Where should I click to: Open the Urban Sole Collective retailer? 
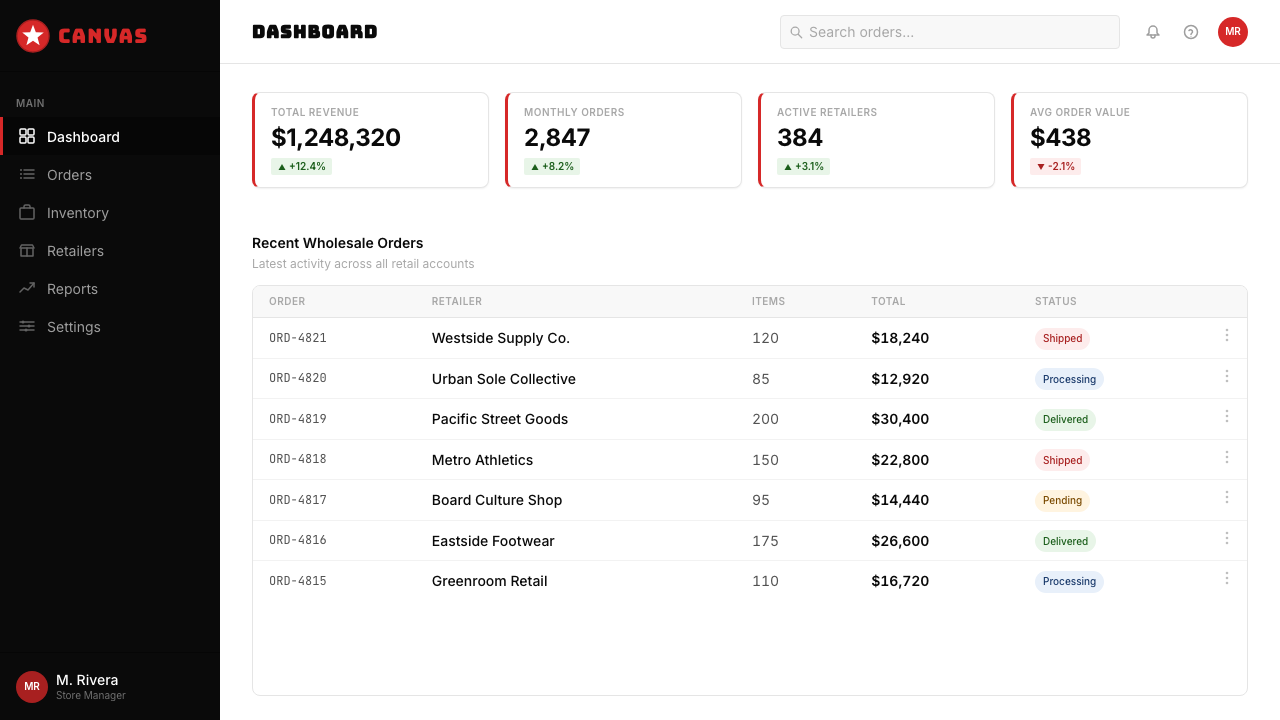pos(504,379)
